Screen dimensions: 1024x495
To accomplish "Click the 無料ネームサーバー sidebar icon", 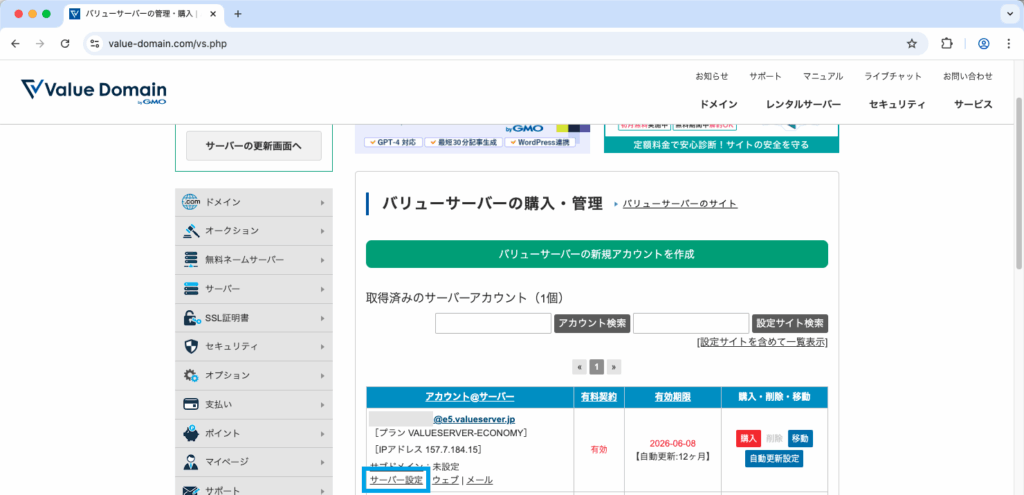I will (191, 260).
